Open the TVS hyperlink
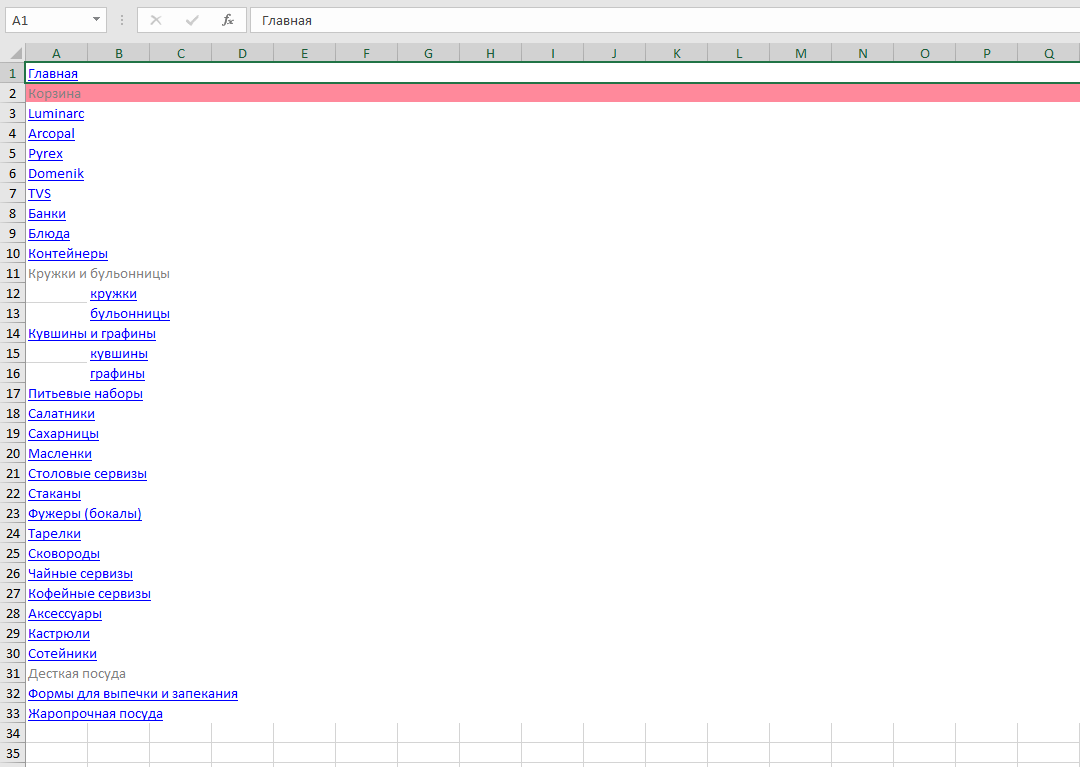Image resolution: width=1080 pixels, height=767 pixels. 39,193
